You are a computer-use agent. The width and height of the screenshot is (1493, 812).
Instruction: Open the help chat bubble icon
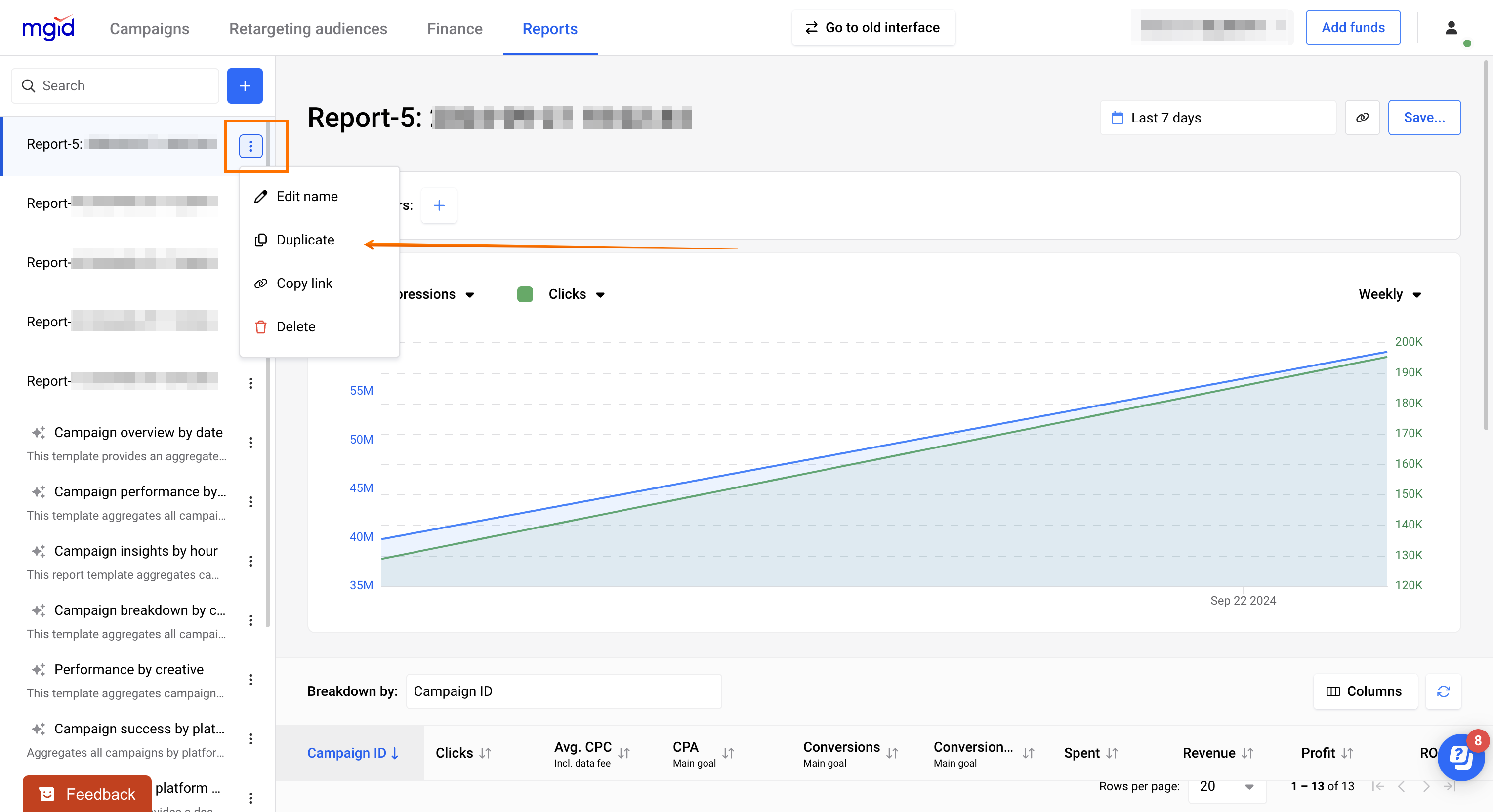pos(1460,757)
